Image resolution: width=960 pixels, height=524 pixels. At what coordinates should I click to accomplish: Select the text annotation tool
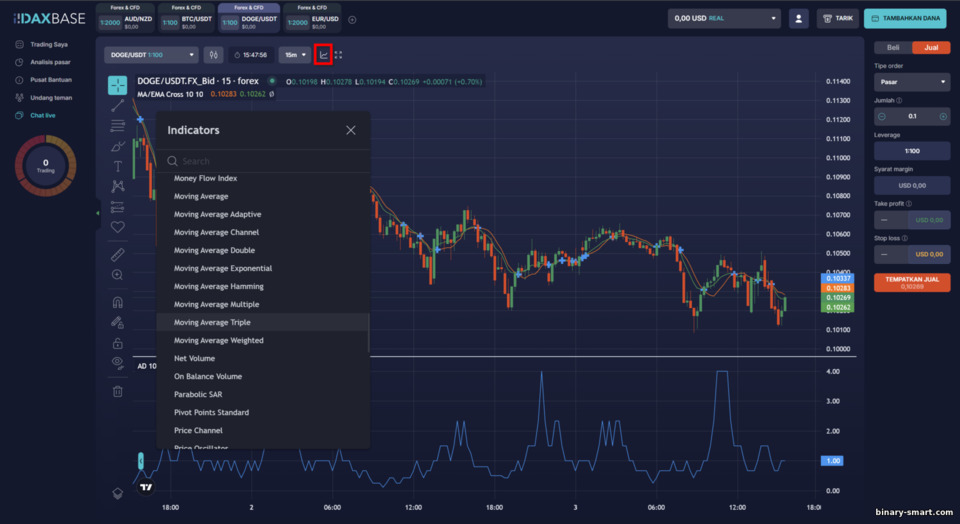coord(118,166)
